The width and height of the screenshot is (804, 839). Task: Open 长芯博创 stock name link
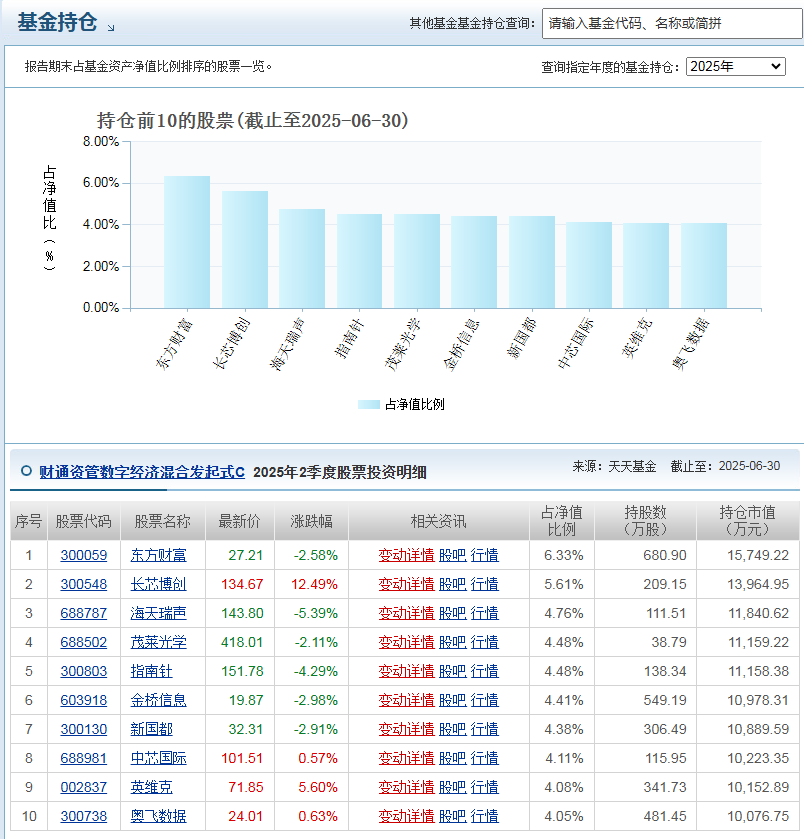tap(158, 584)
